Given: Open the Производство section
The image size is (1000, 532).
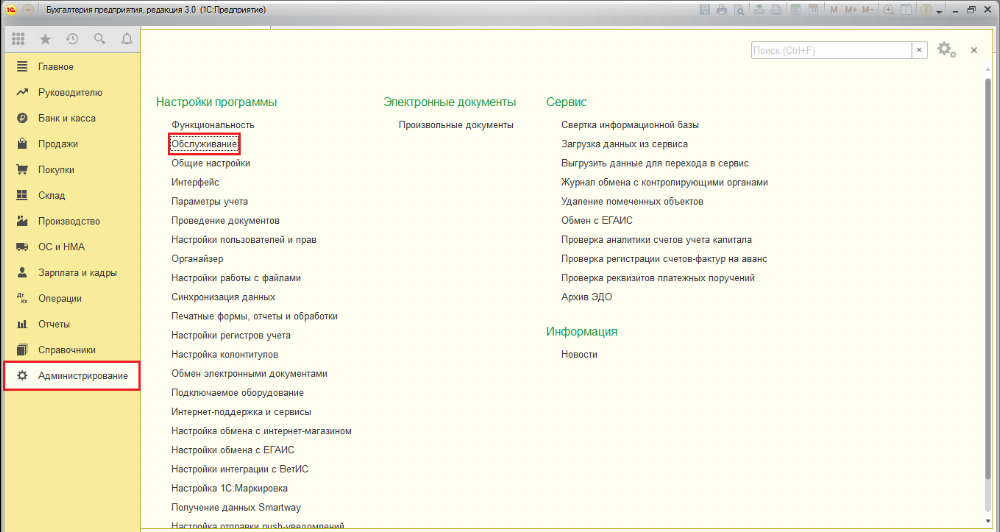Looking at the screenshot, I should pos(71,221).
